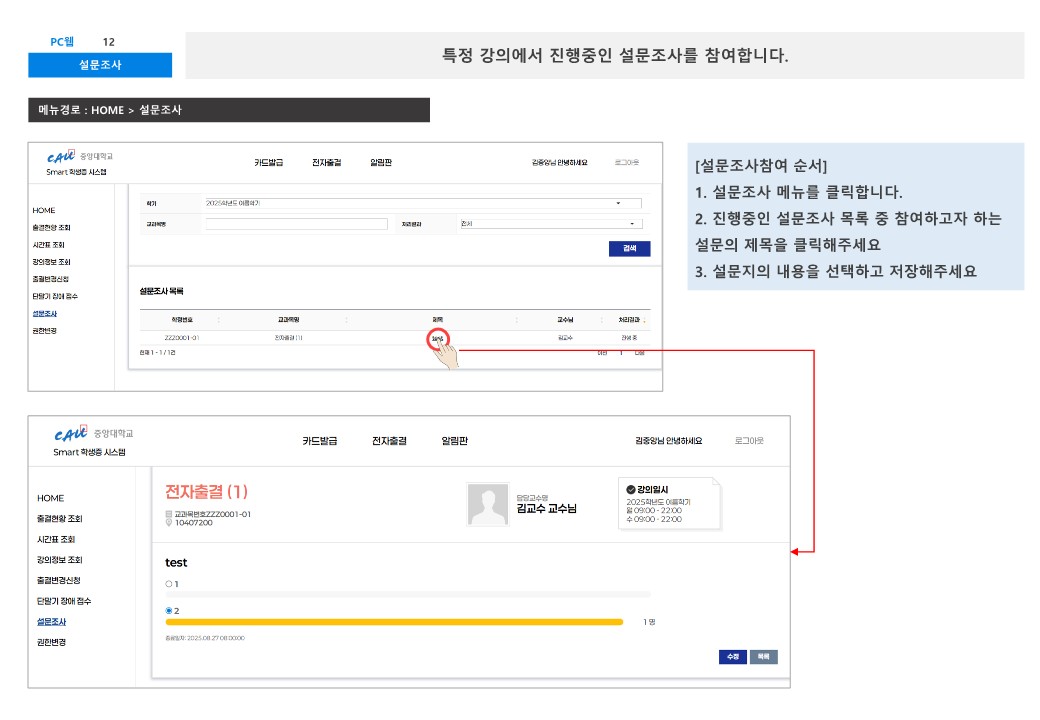Click 설문조사 in upper sidebar
Viewport: 1040px width, 720px height.
click(44, 314)
